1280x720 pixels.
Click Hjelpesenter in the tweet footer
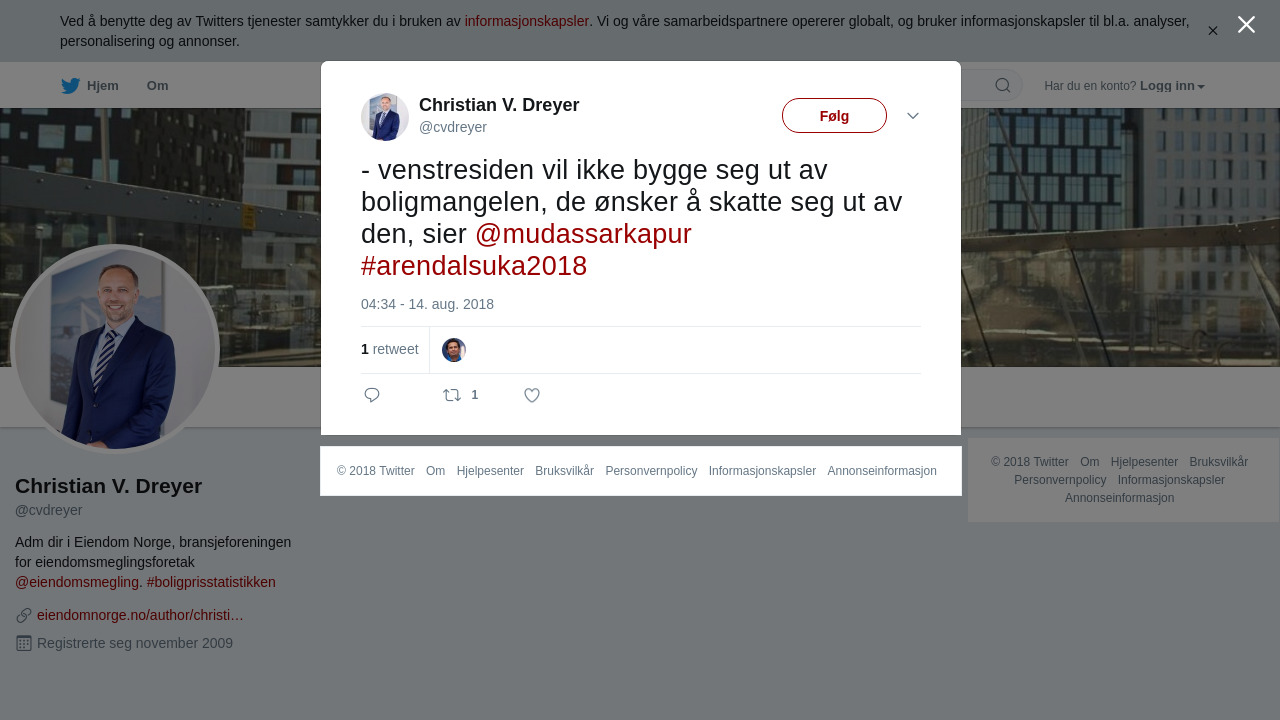(x=490, y=471)
